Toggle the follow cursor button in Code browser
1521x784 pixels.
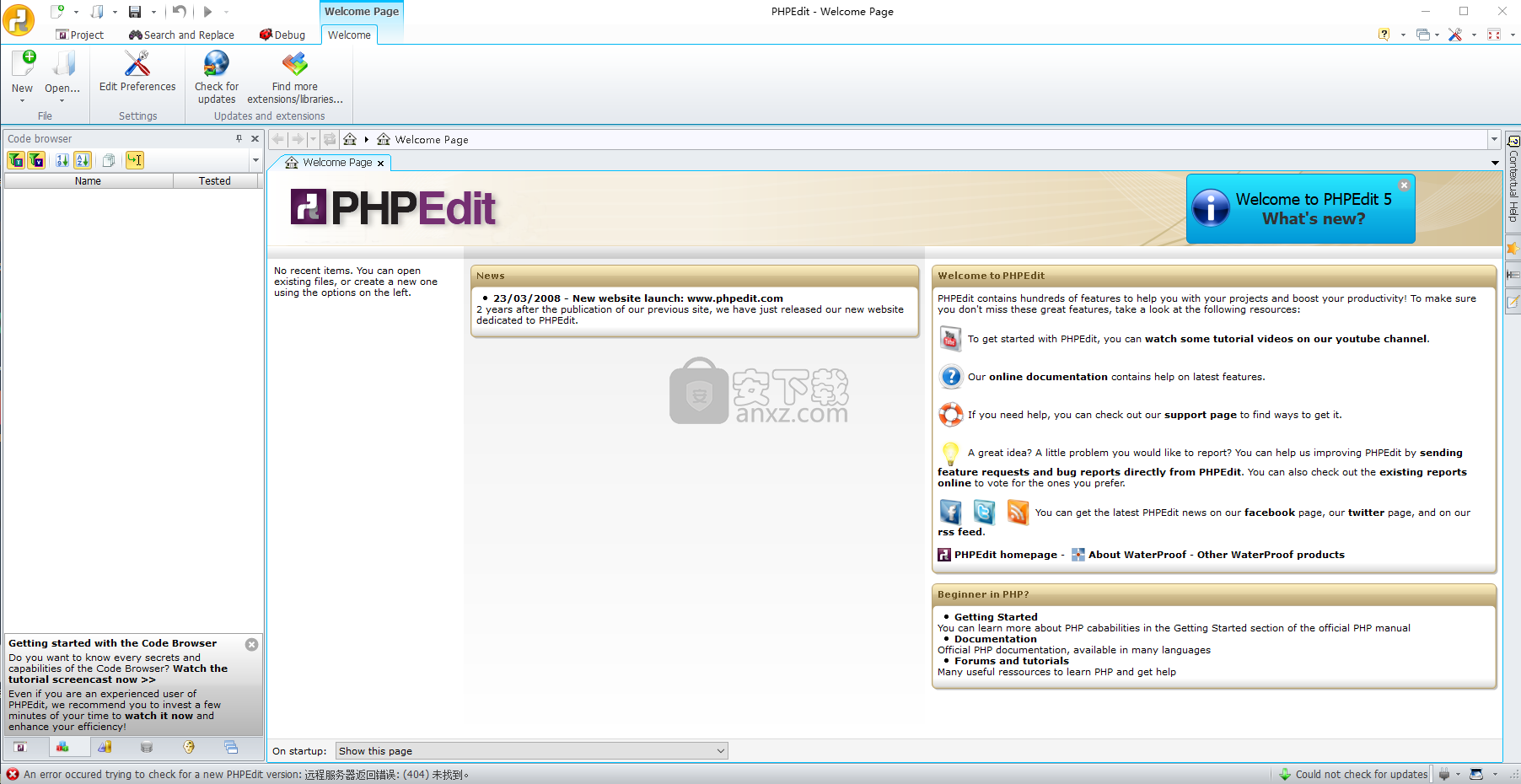(x=135, y=160)
